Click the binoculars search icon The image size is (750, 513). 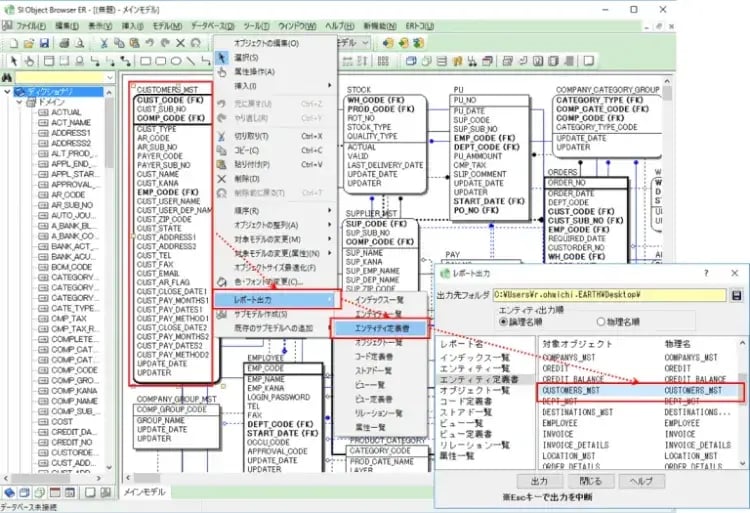[8, 77]
